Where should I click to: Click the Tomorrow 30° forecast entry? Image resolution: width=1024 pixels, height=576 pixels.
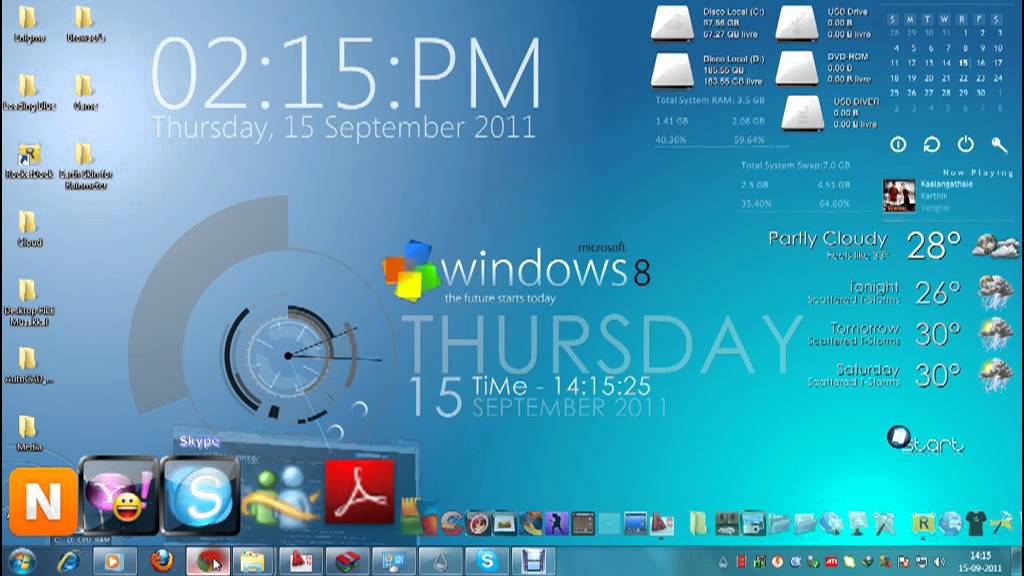tap(912, 334)
